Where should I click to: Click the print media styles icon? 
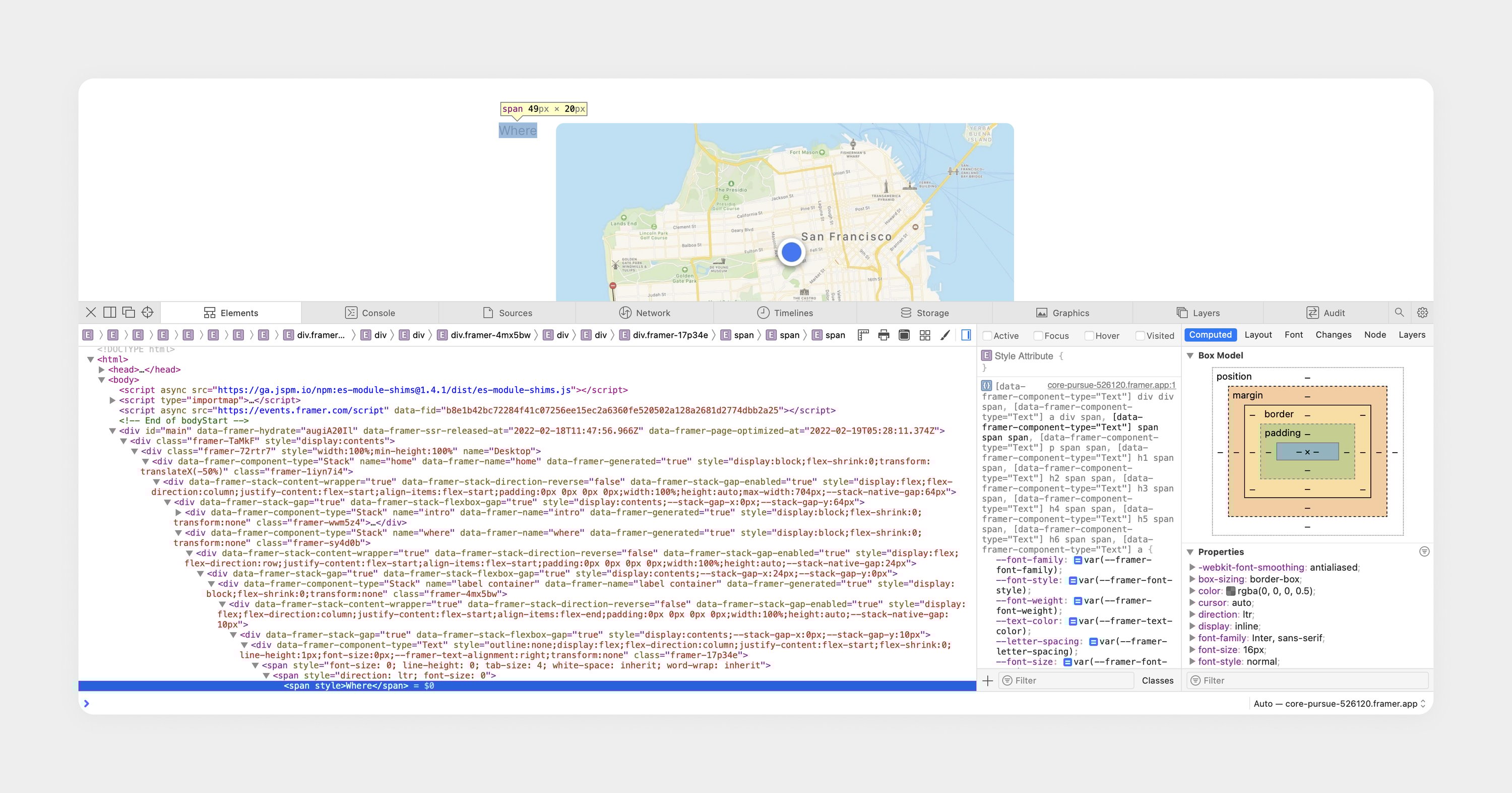[884, 335]
